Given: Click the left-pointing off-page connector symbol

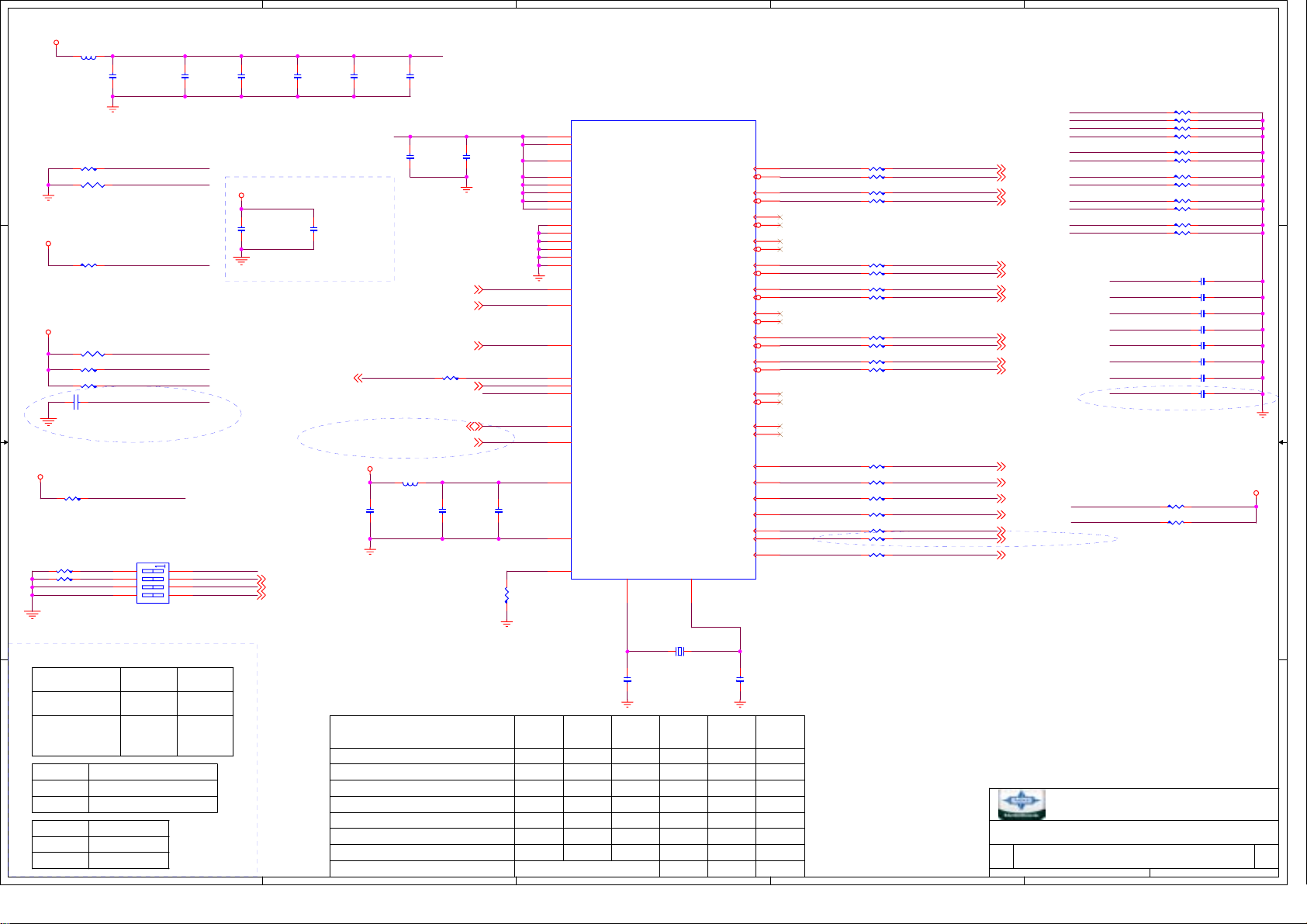Looking at the screenshot, I should pos(358,378).
